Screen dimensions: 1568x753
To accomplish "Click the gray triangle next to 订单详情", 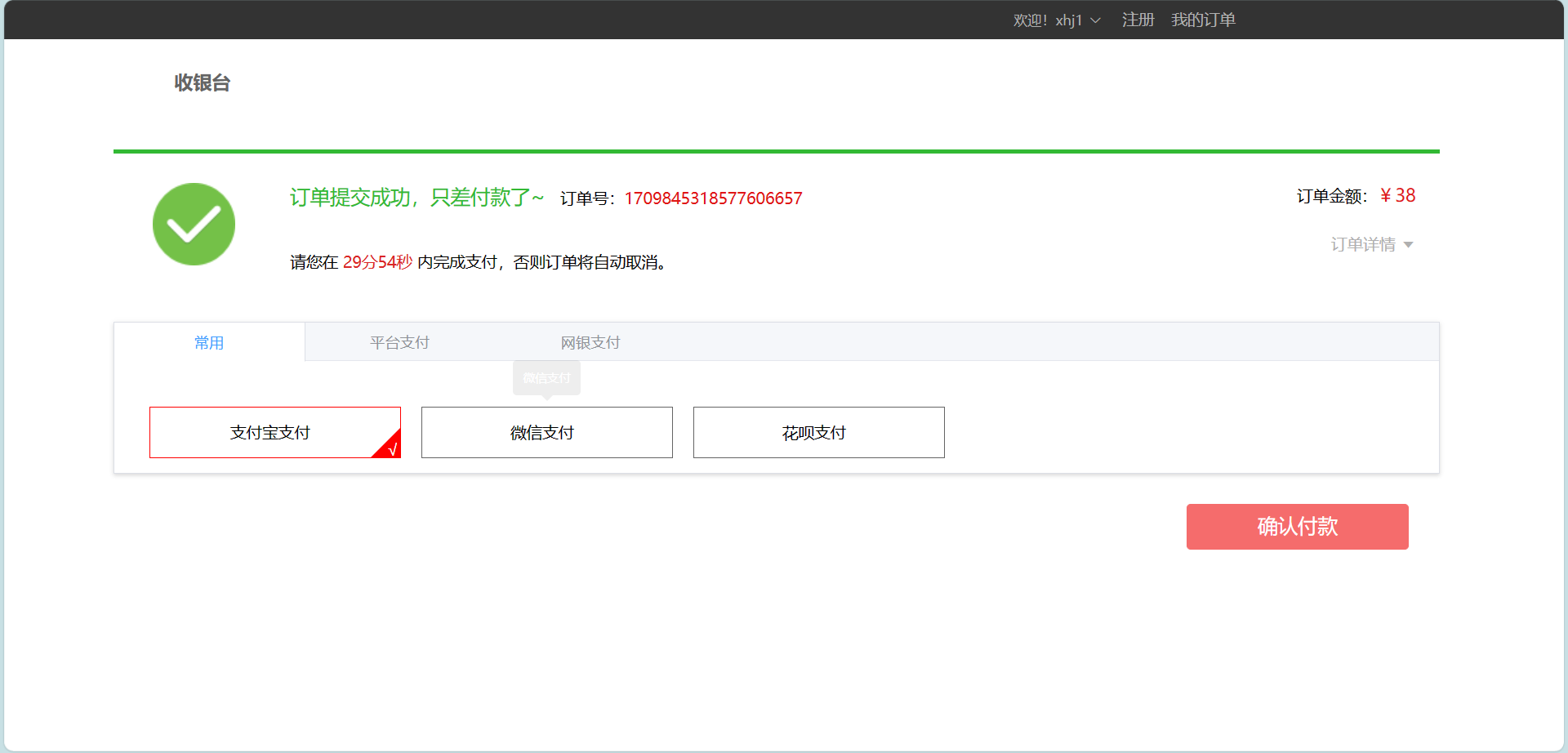I will coord(1409,244).
